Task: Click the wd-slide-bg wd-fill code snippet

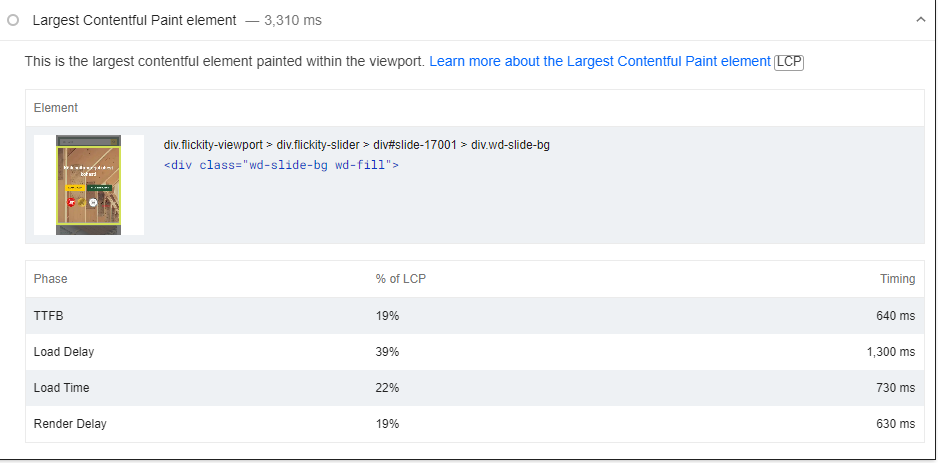Action: coord(281,165)
